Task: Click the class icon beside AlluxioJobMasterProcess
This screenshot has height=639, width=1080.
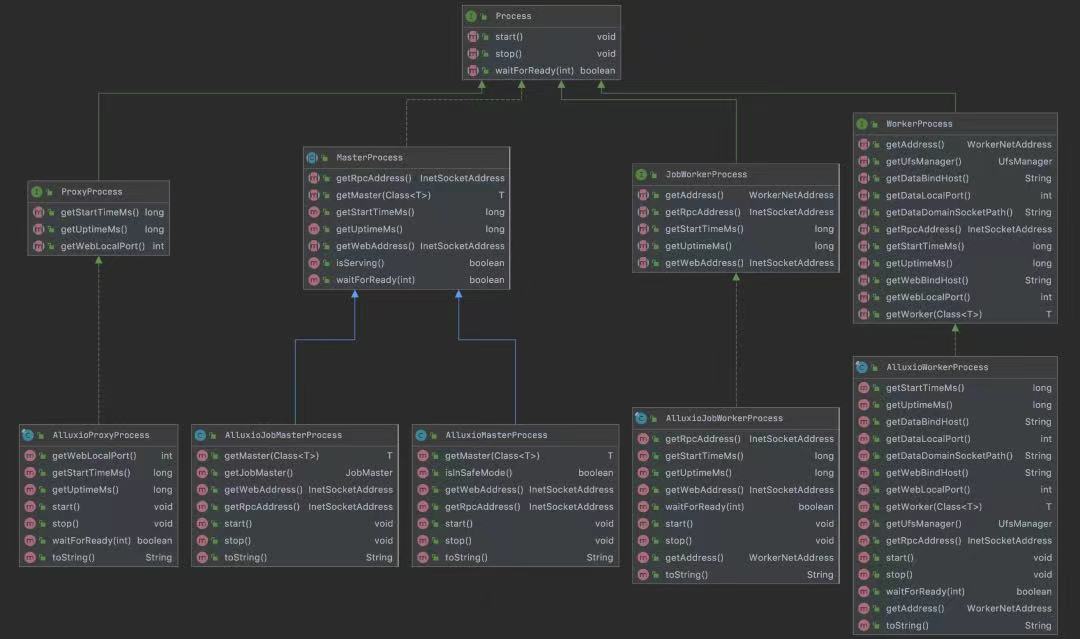Action: coord(200,435)
